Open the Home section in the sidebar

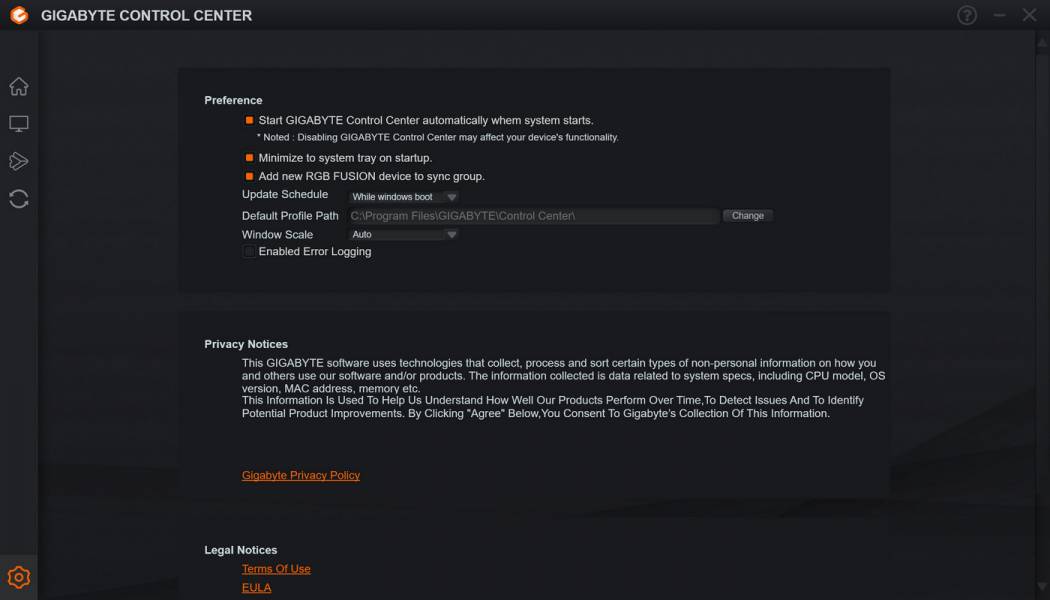point(18,86)
